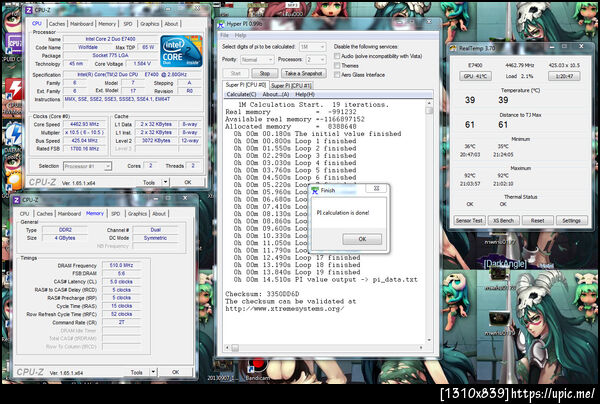The image size is (600, 404).
Task: Click the Stop button in Hyper PI
Action: click(x=264, y=73)
